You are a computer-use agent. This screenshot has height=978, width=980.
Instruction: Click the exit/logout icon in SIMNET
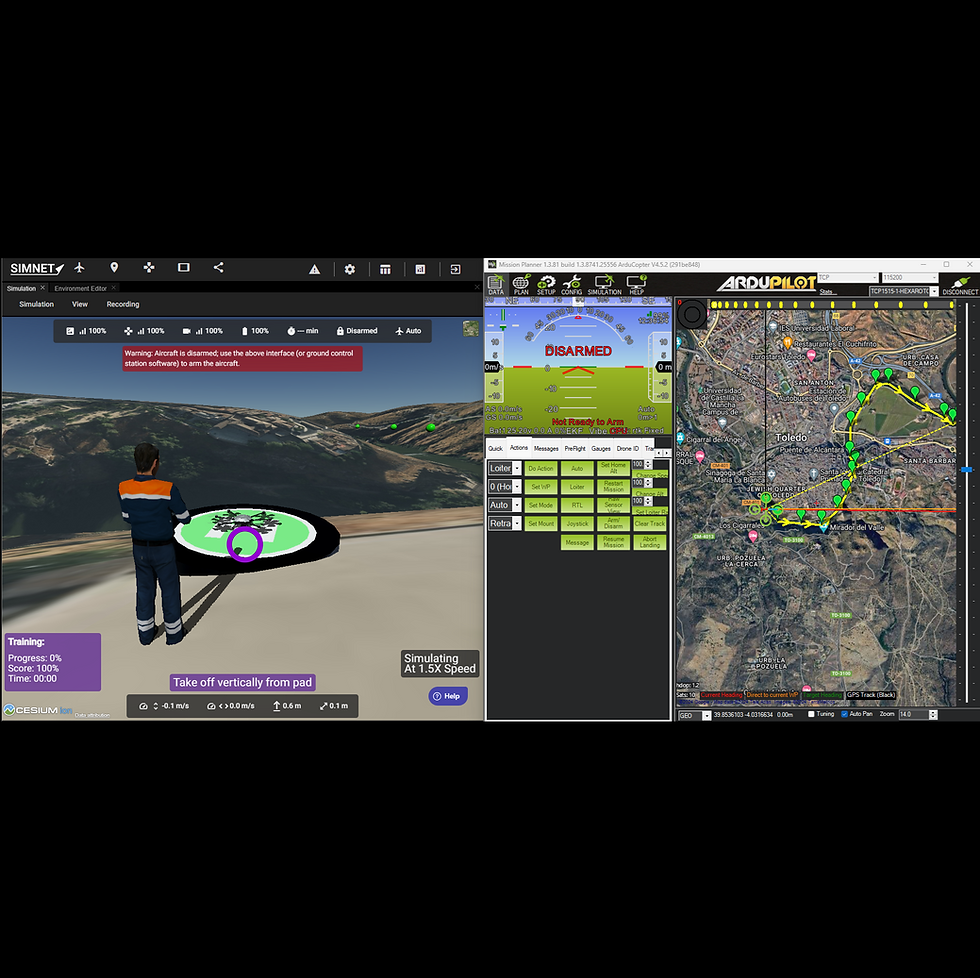pyautogui.click(x=456, y=269)
